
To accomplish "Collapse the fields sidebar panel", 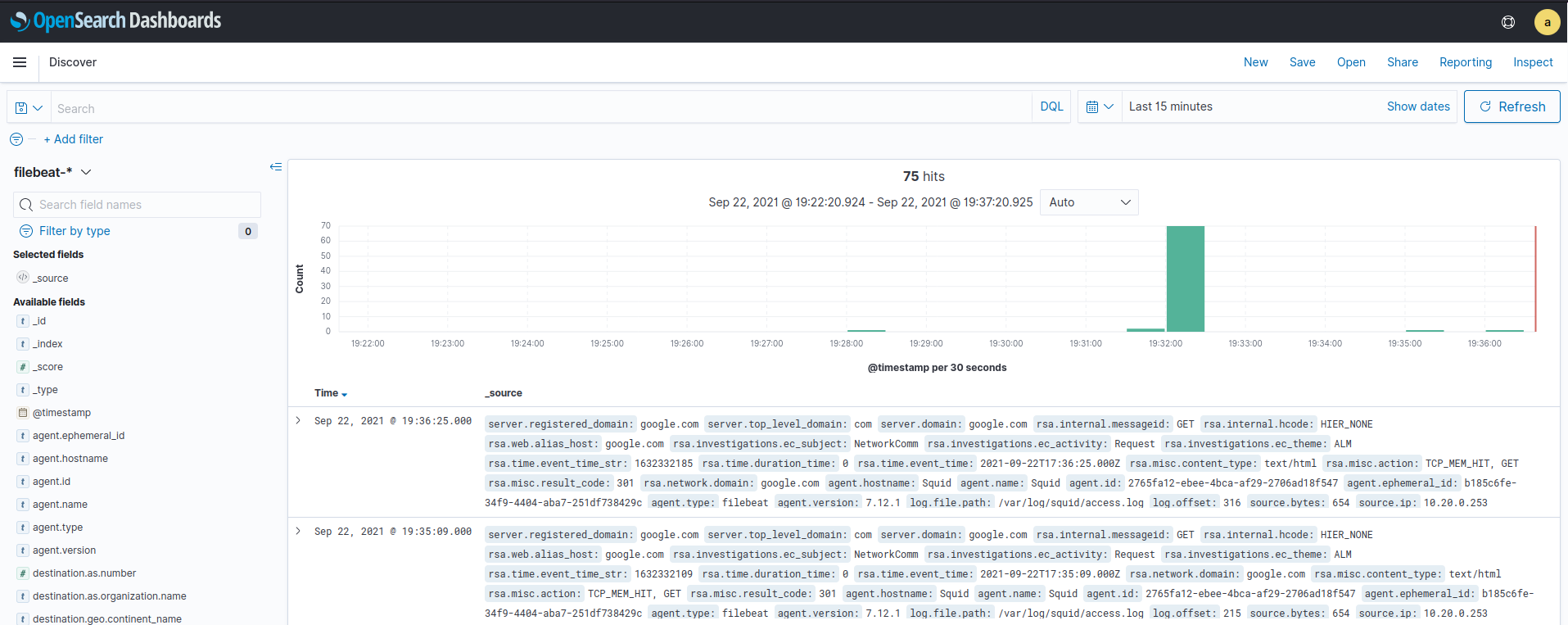I will 276,167.
